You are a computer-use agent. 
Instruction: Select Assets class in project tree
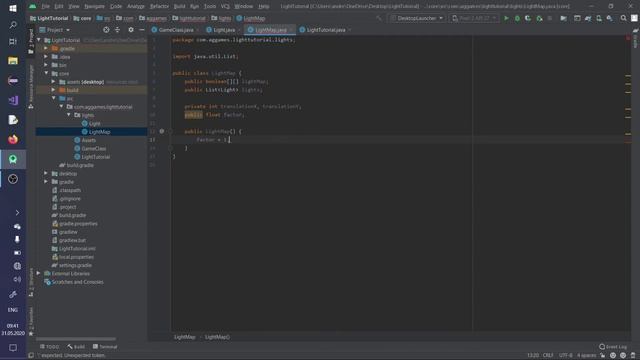tap(89, 140)
